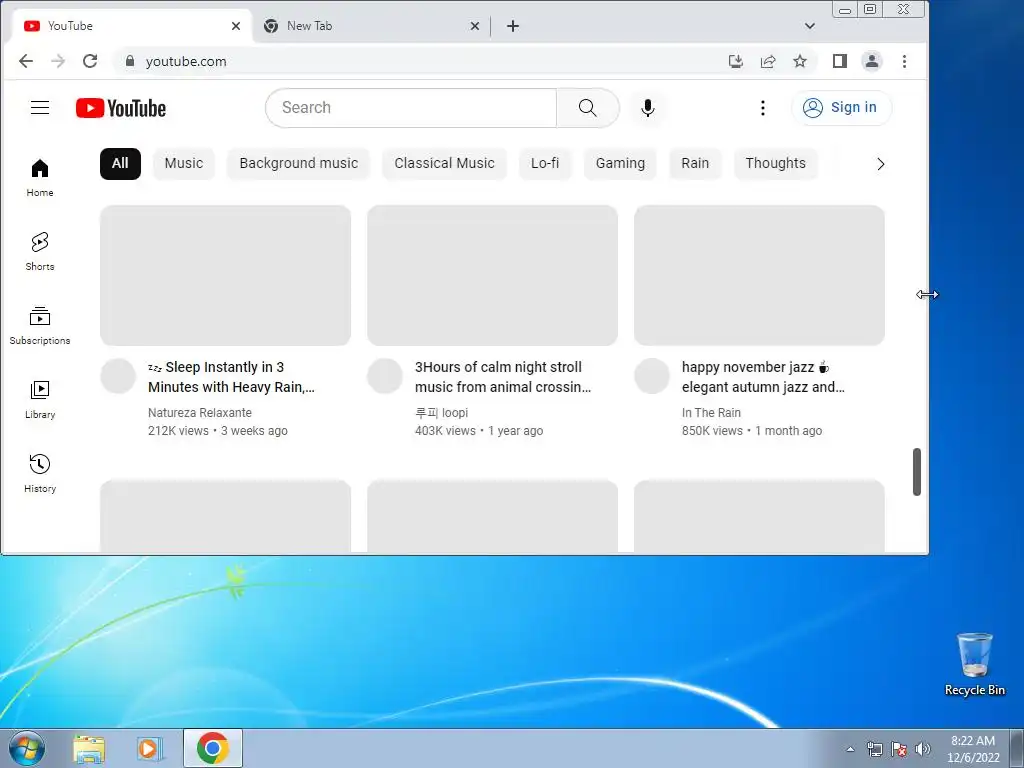The height and width of the screenshot is (768, 1024).
Task: Click the search magnifier button
Action: point(588,108)
